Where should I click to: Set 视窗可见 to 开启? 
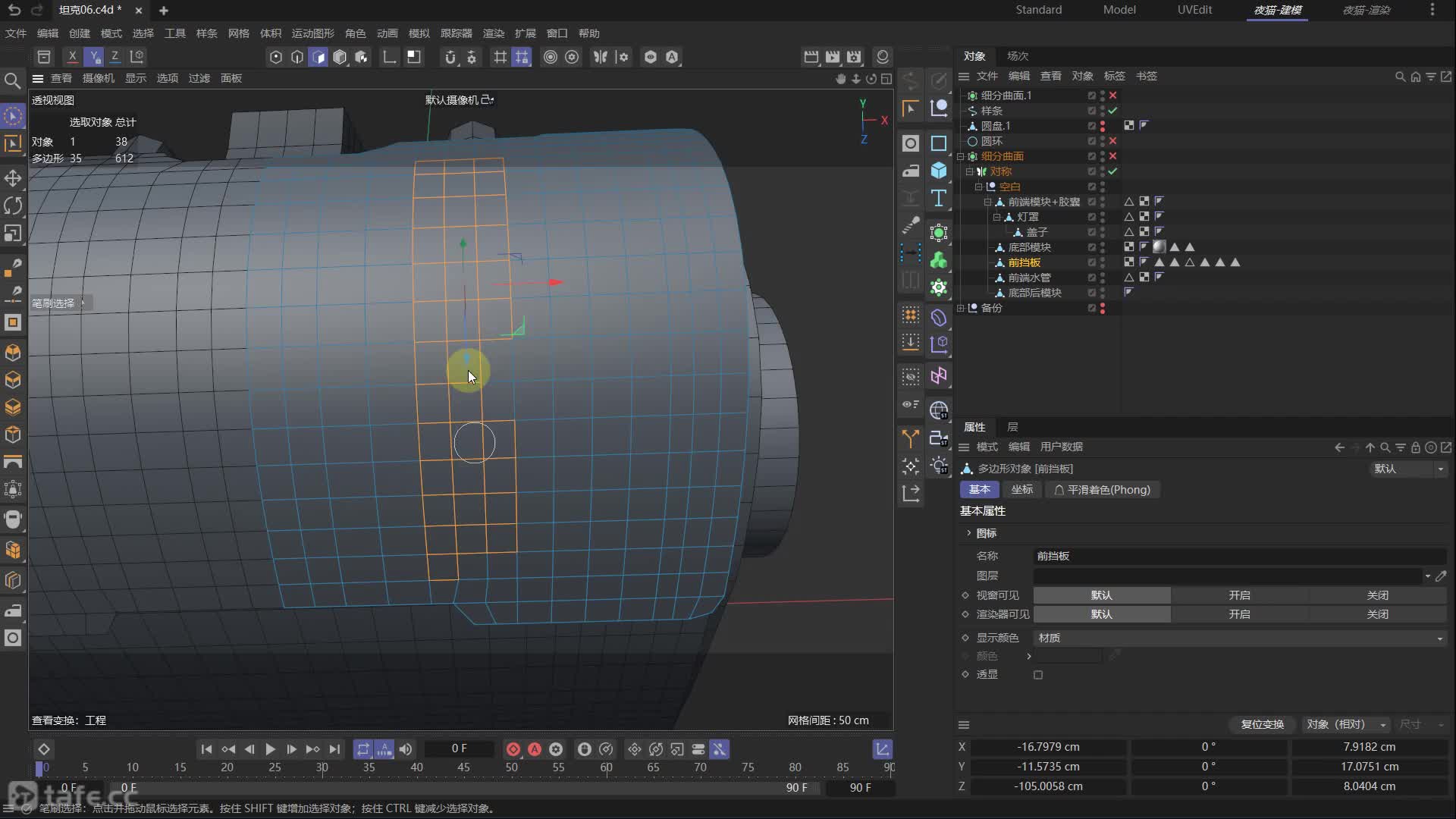(x=1239, y=595)
